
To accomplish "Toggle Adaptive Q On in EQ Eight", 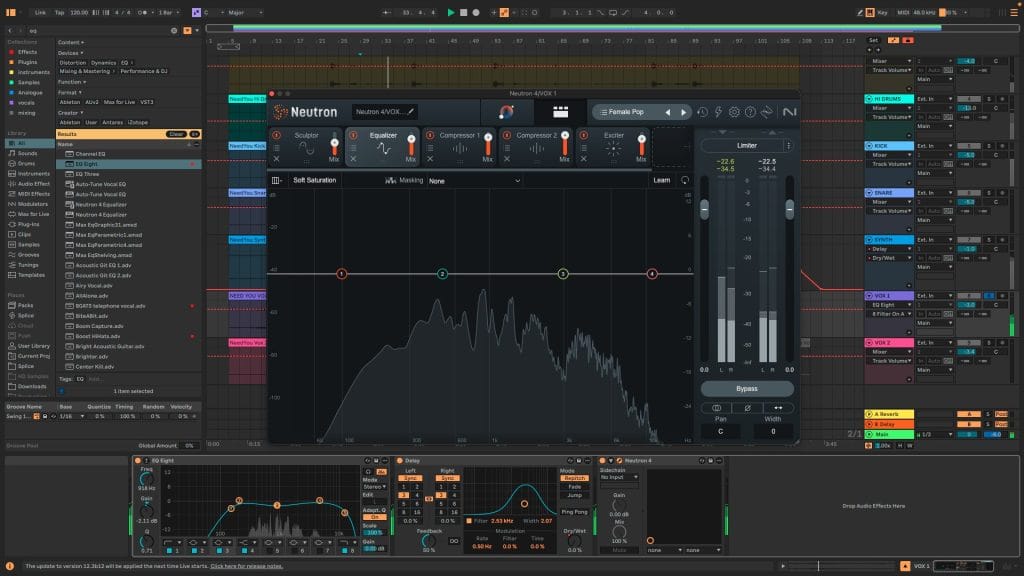I will pos(375,517).
